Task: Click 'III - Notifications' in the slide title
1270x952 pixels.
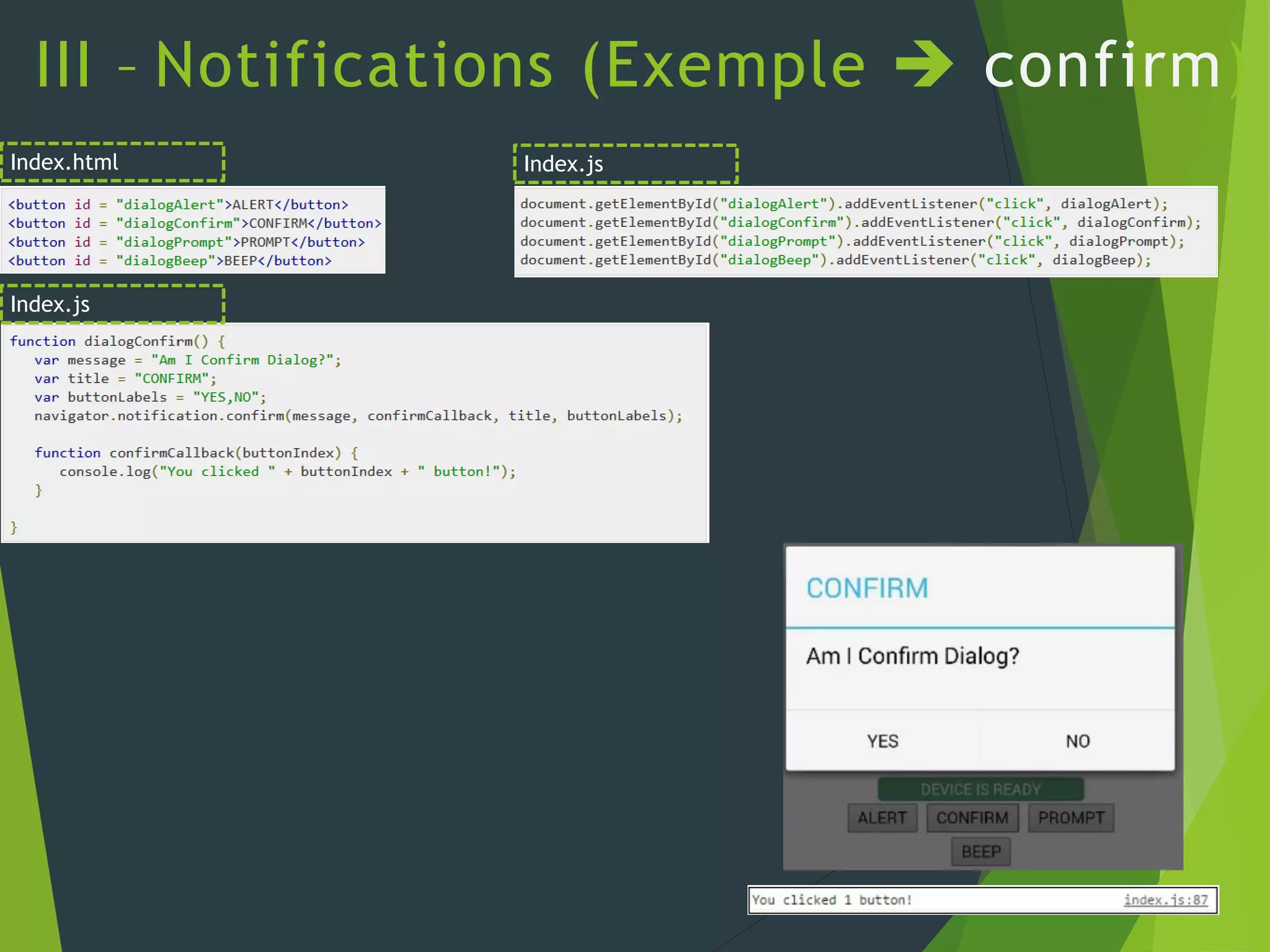Action: [295, 65]
